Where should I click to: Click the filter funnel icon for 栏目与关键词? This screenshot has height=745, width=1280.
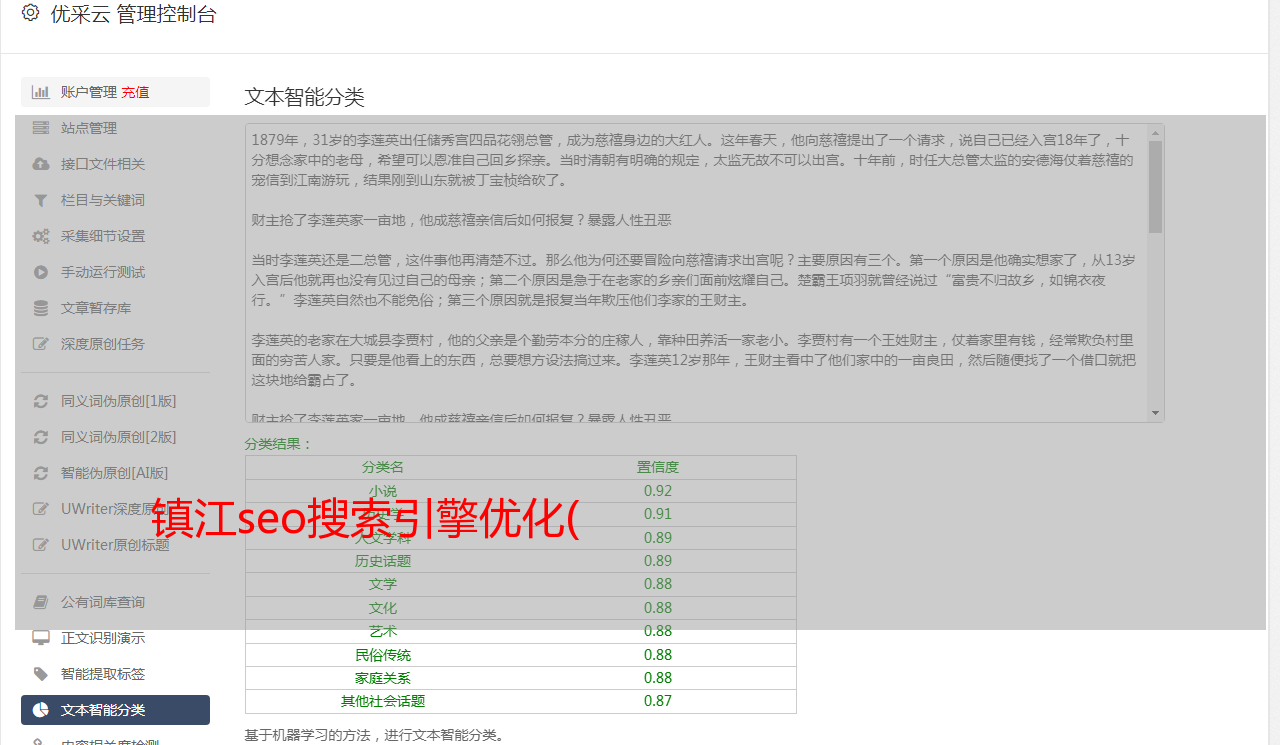(x=40, y=200)
